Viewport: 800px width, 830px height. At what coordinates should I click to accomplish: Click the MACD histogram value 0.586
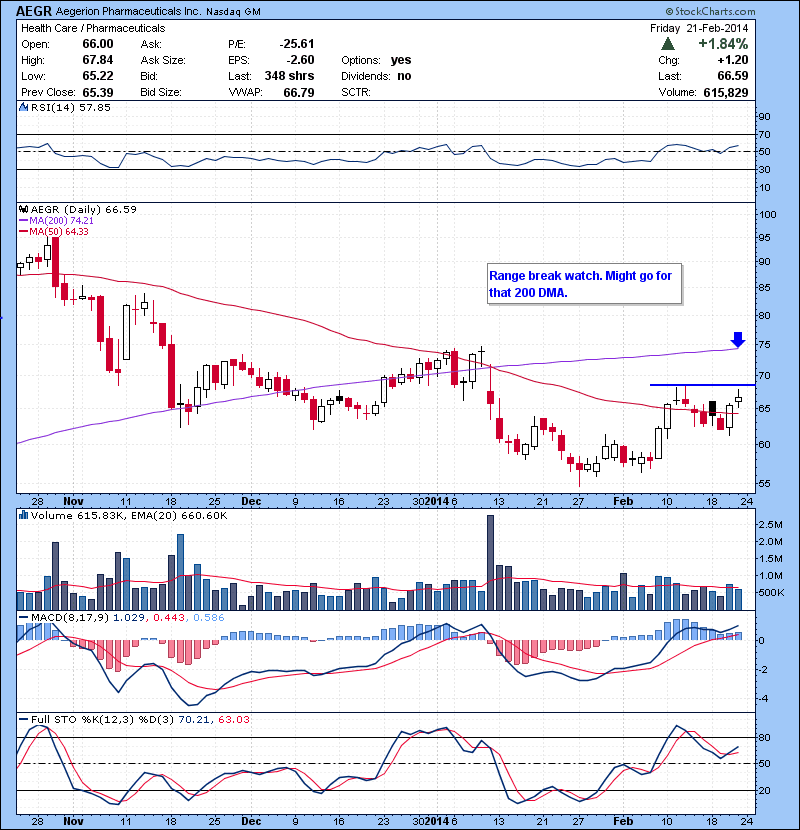coord(209,618)
